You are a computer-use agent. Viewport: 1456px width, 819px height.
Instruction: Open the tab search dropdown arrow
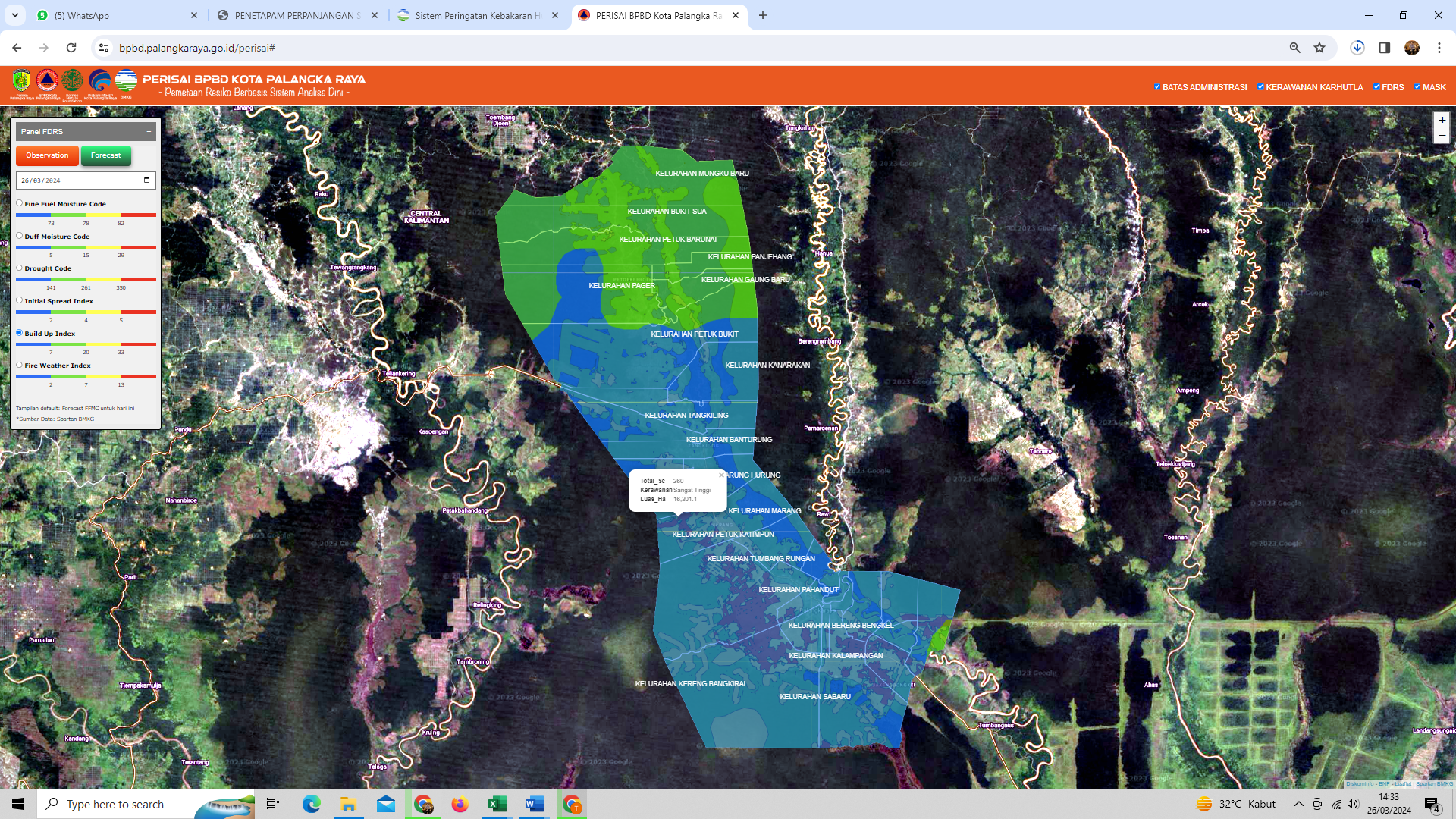(x=14, y=15)
